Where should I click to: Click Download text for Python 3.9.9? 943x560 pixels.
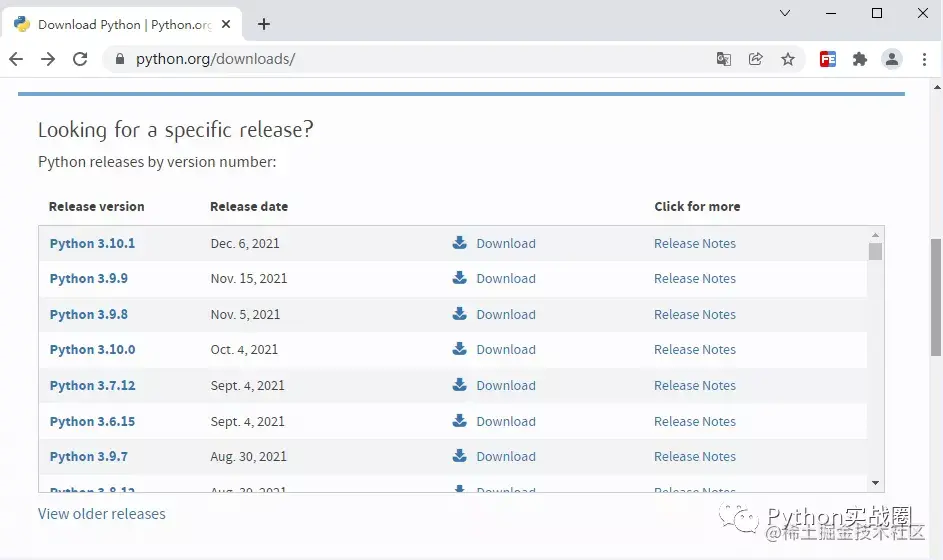506,278
